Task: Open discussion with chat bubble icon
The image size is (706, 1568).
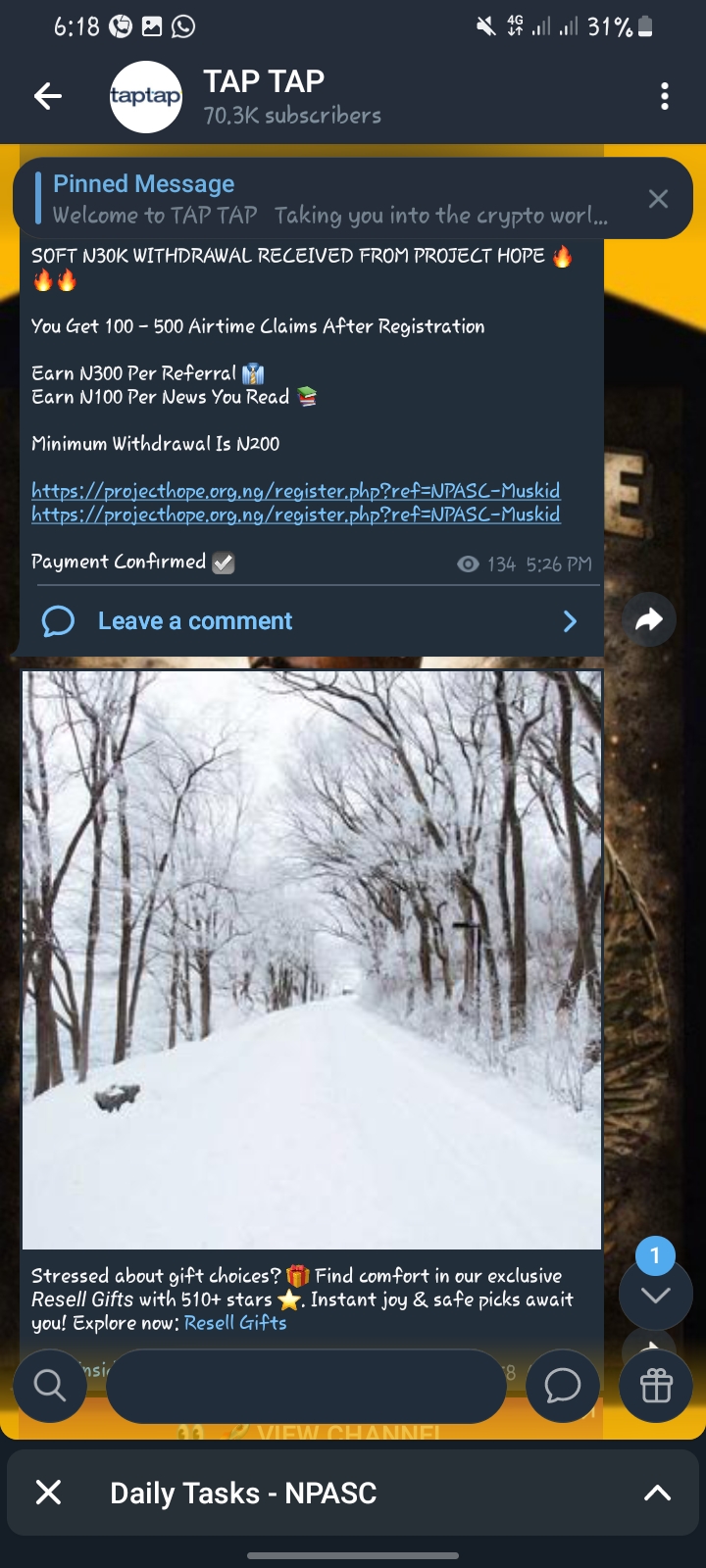Action: point(563,1386)
